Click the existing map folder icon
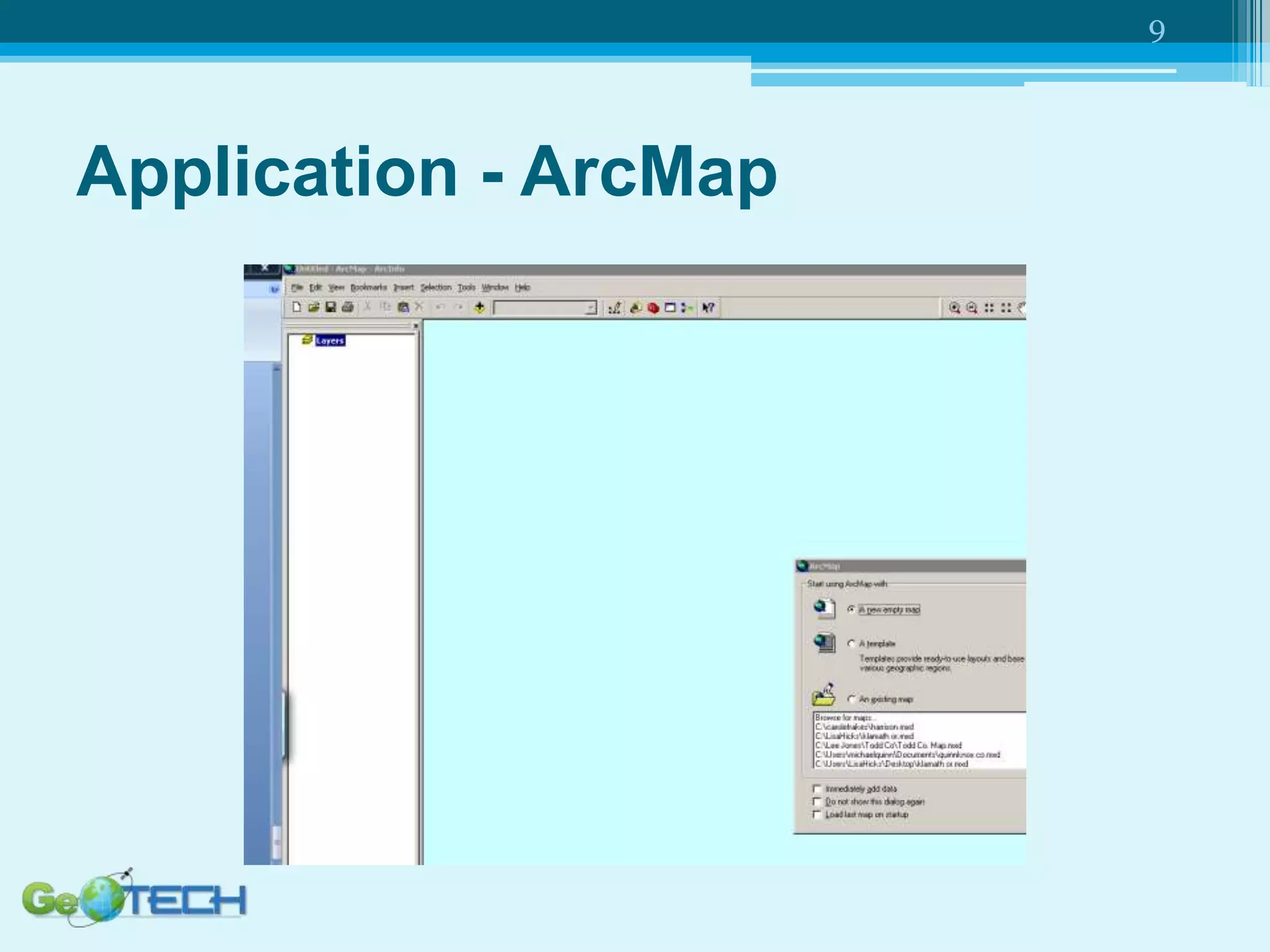The width and height of the screenshot is (1270, 952). click(x=824, y=695)
